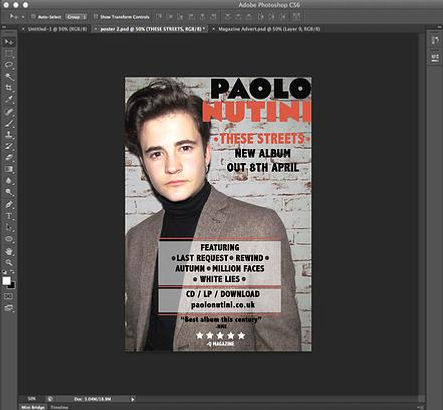Open the status bar info arrow menu
The image size is (443, 410).
[x=133, y=399]
